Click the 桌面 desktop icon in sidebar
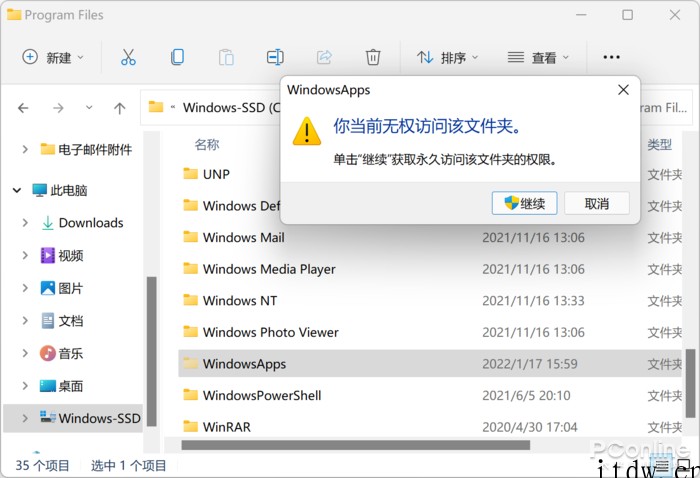 pos(47,386)
